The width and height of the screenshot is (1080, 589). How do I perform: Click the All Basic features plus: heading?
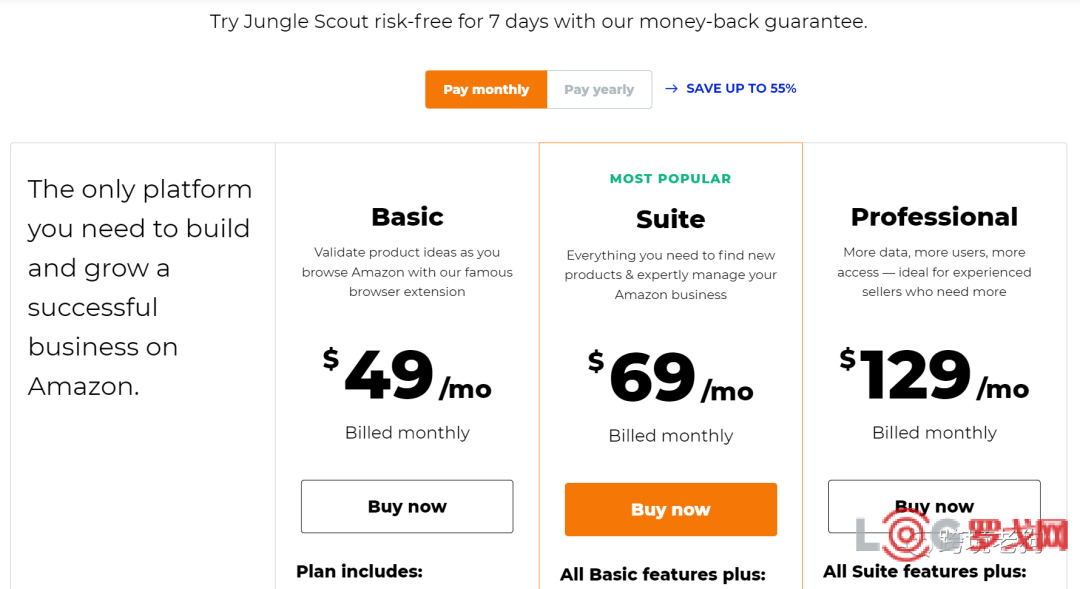click(662, 574)
